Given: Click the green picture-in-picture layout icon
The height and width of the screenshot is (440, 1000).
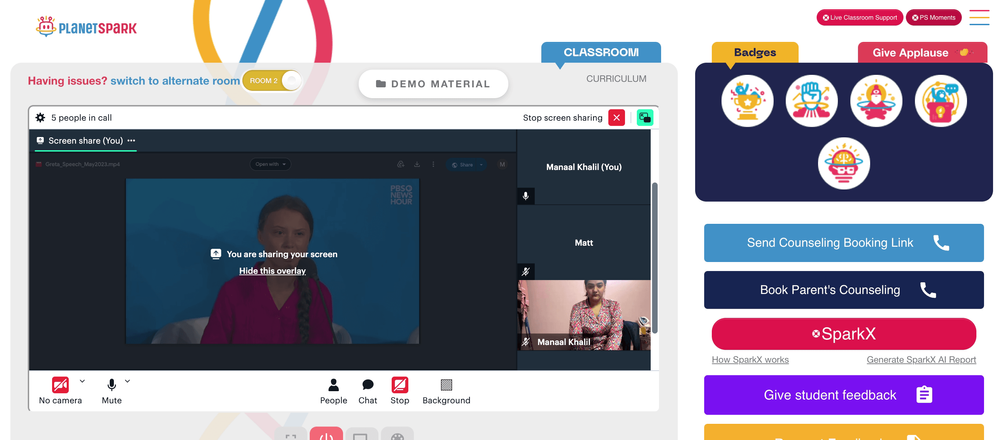Looking at the screenshot, I should click(645, 117).
